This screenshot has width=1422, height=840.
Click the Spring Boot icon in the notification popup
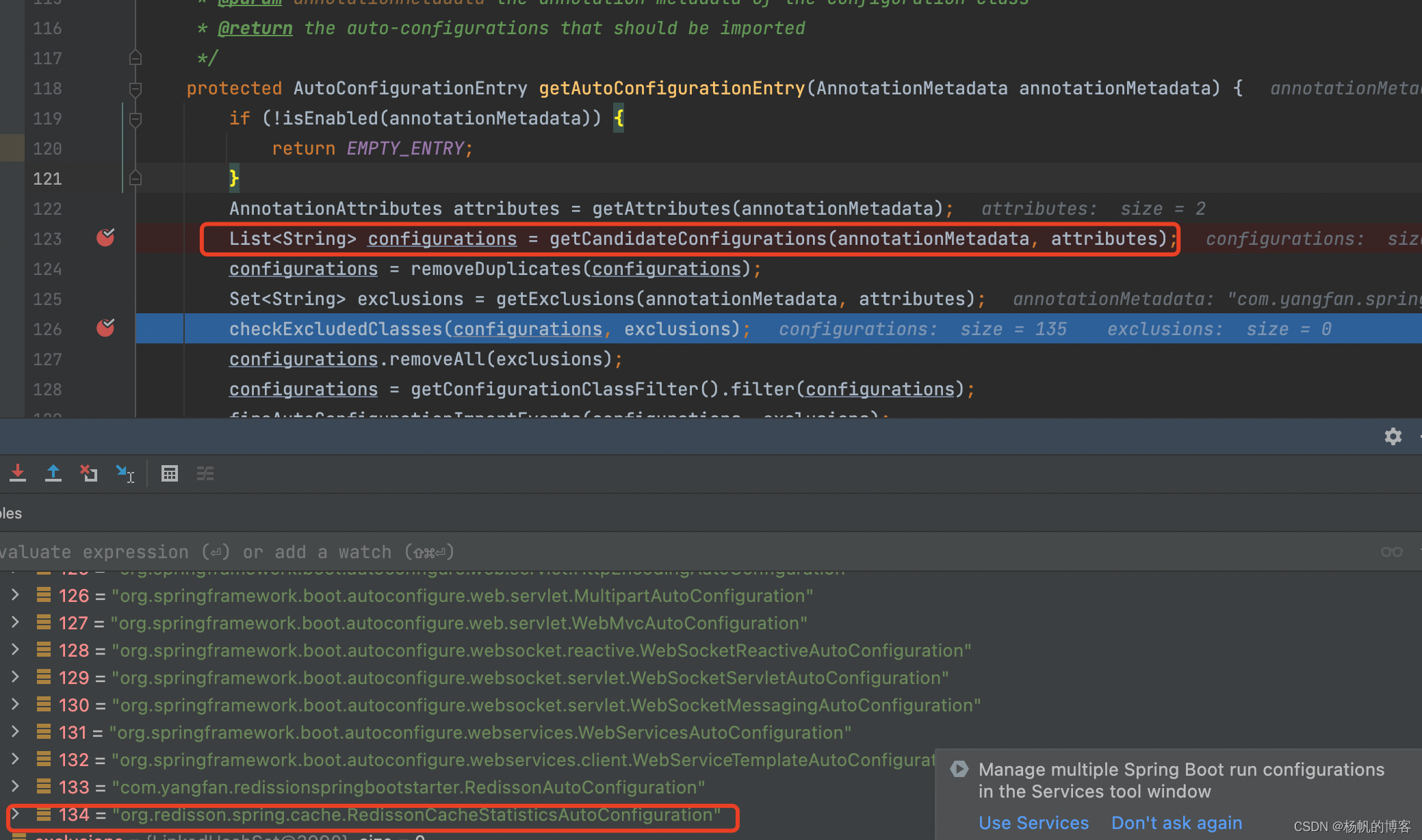959,769
